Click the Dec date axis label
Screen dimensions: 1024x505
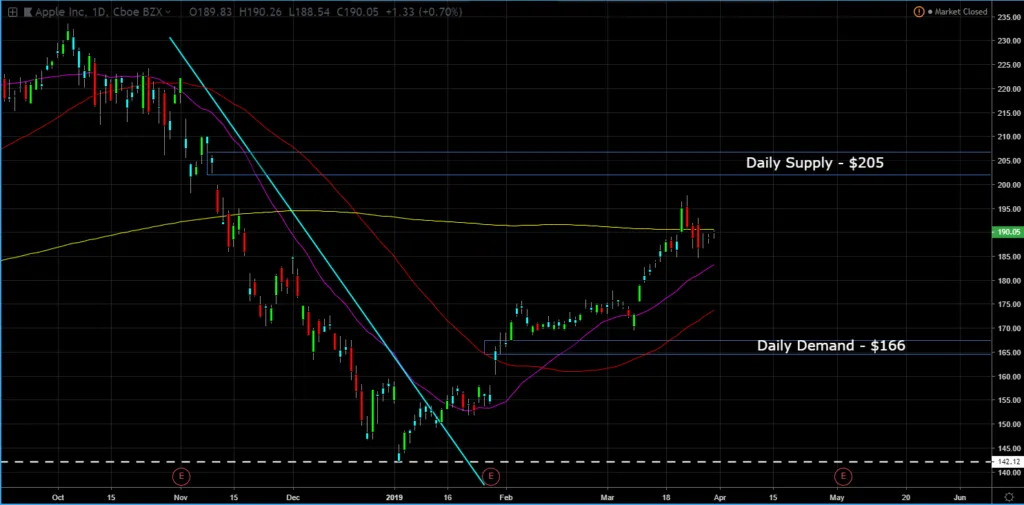pos(293,498)
